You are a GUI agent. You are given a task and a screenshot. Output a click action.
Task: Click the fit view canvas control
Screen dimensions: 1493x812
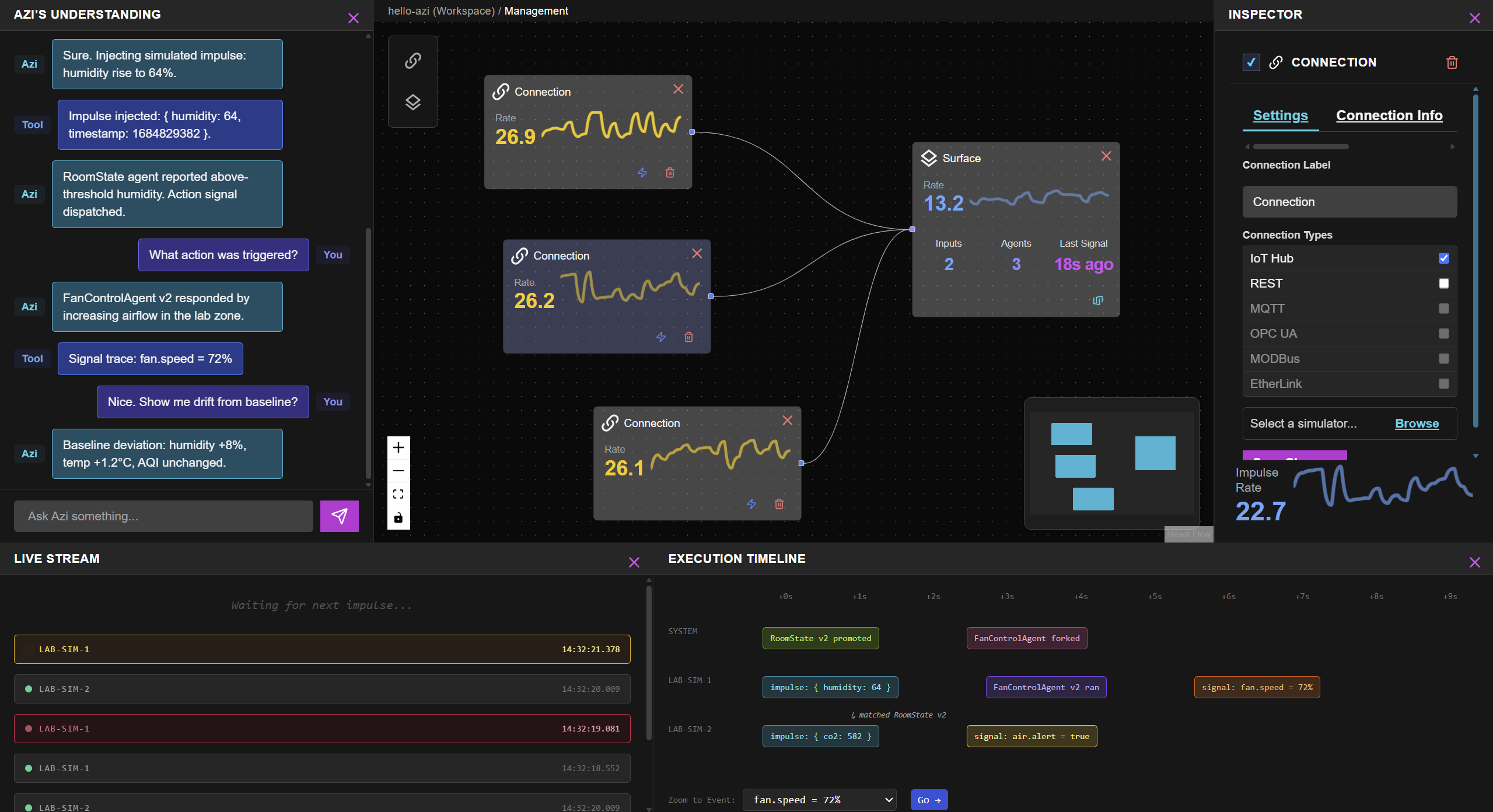pyautogui.click(x=398, y=494)
